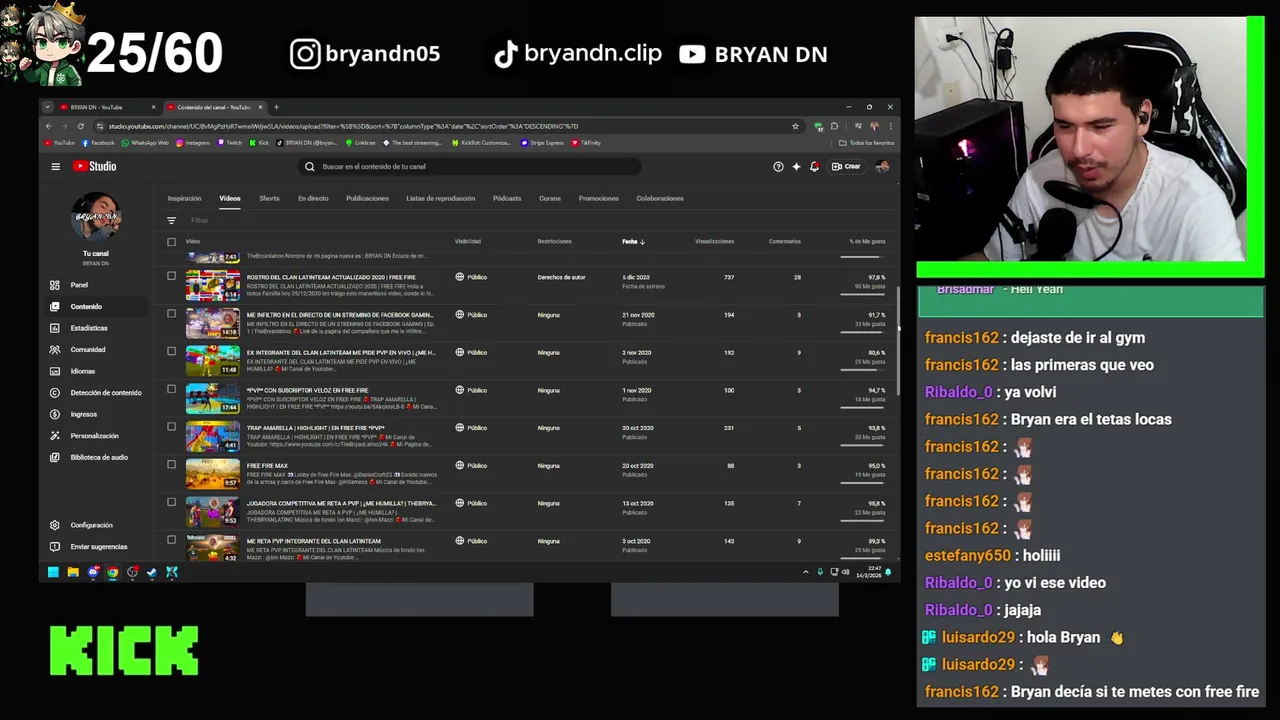Open Personalización in the sidebar

(95, 436)
